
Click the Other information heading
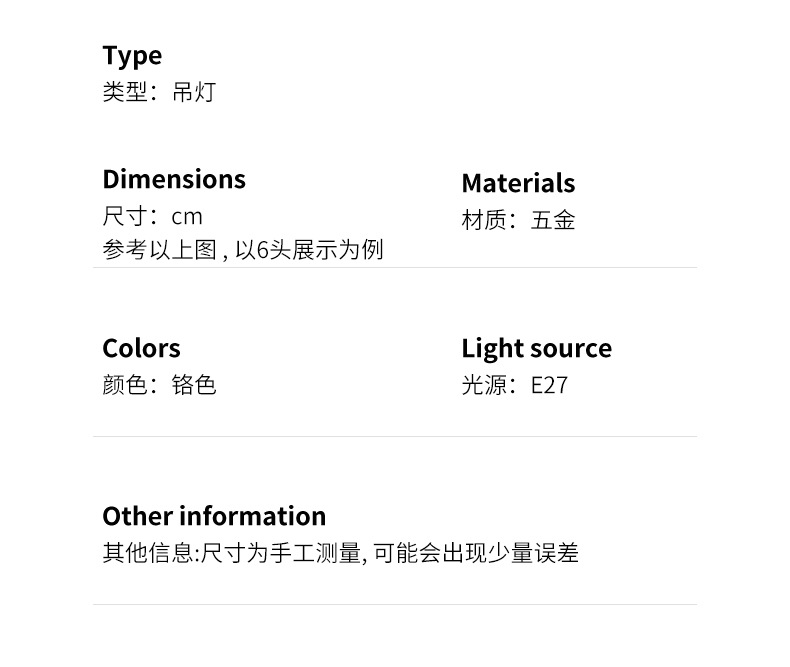(x=214, y=516)
